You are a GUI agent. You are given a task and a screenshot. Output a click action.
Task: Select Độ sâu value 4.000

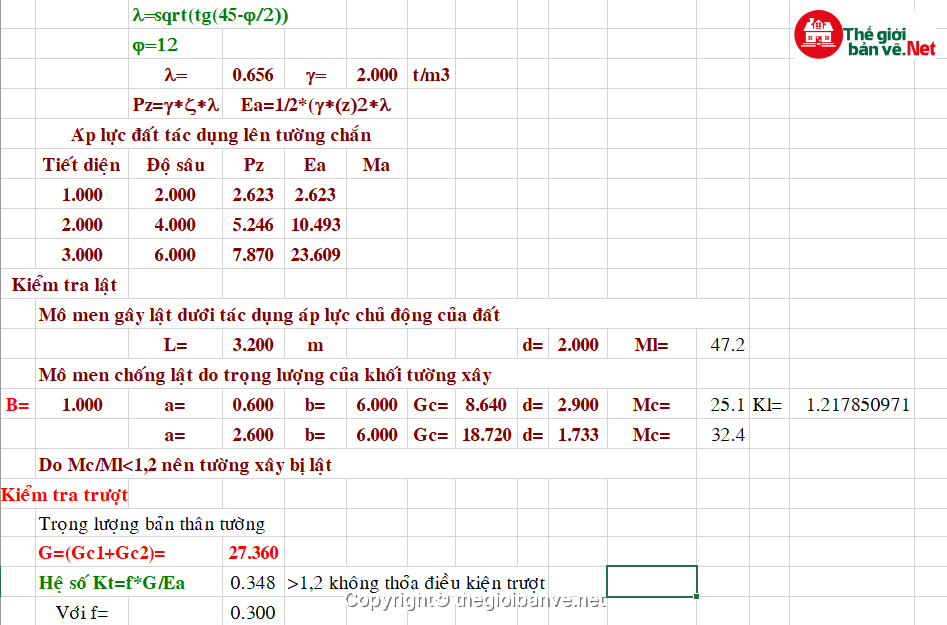pos(175,225)
